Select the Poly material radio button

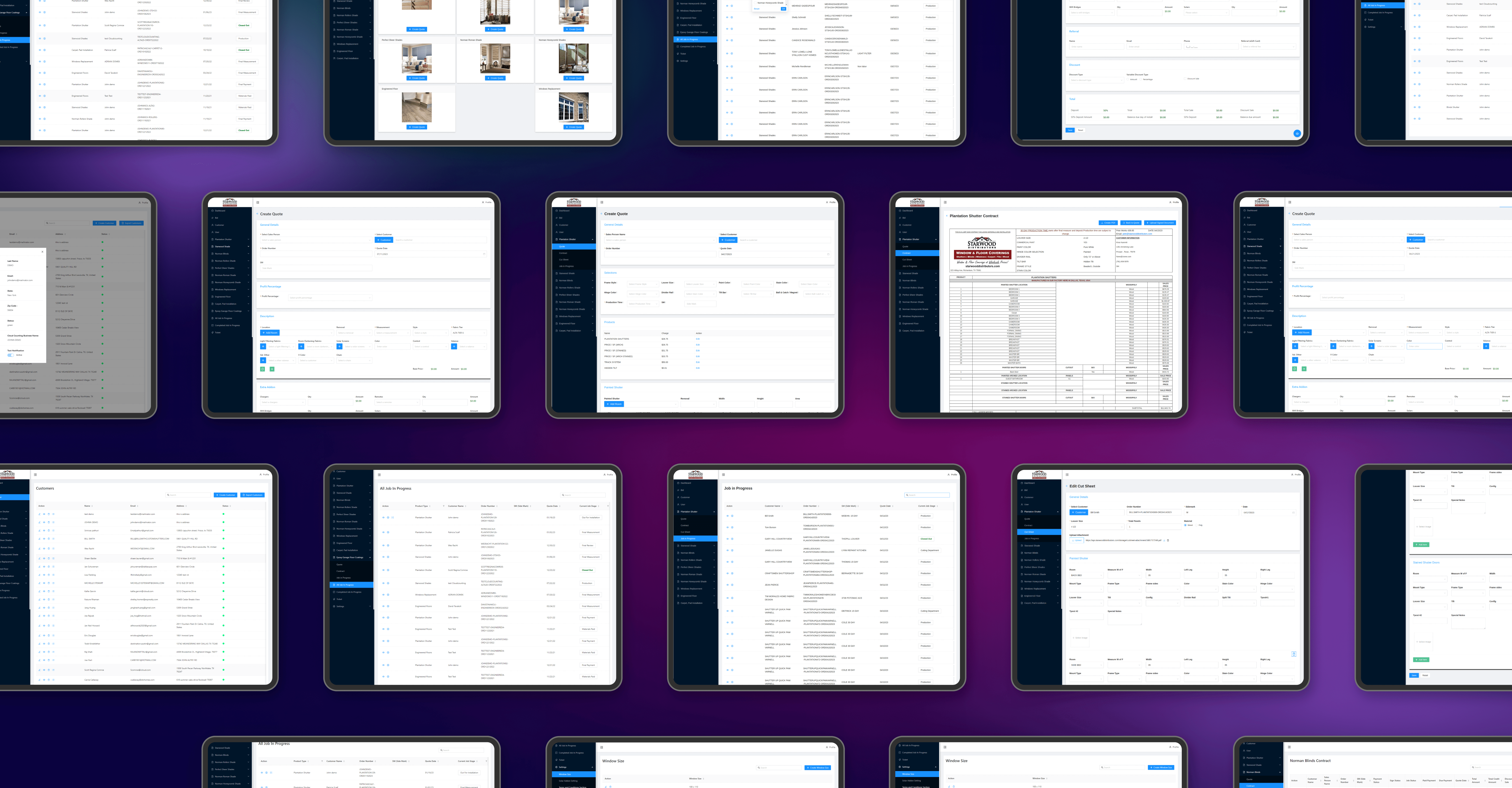[x=1196, y=525]
